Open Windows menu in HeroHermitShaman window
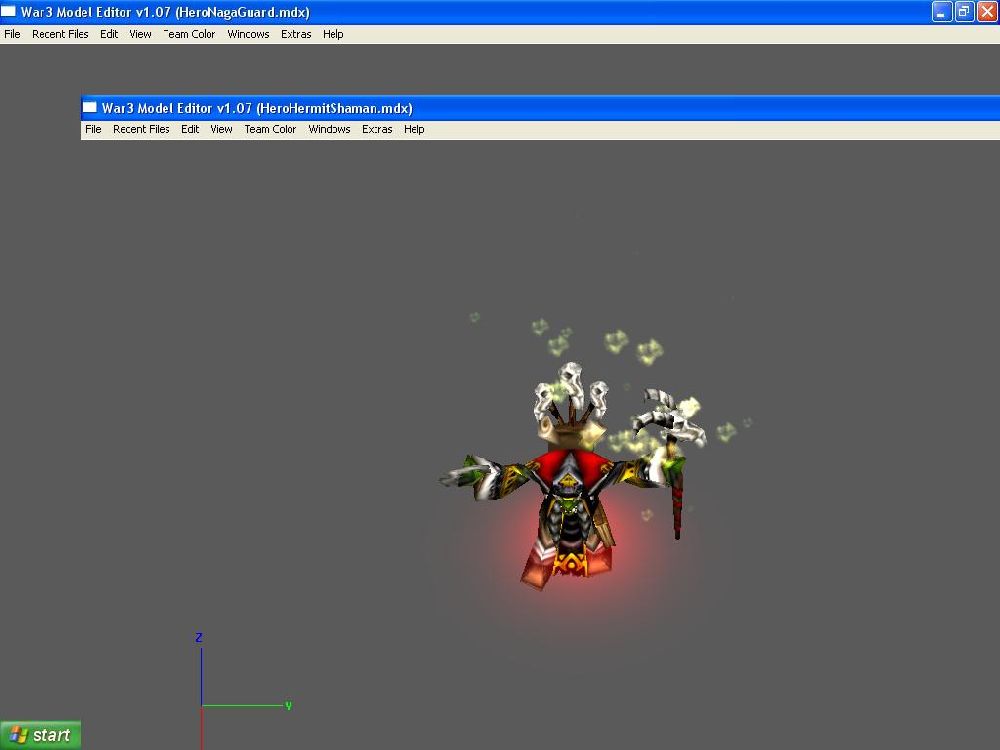The width and height of the screenshot is (1000, 750). click(x=329, y=129)
